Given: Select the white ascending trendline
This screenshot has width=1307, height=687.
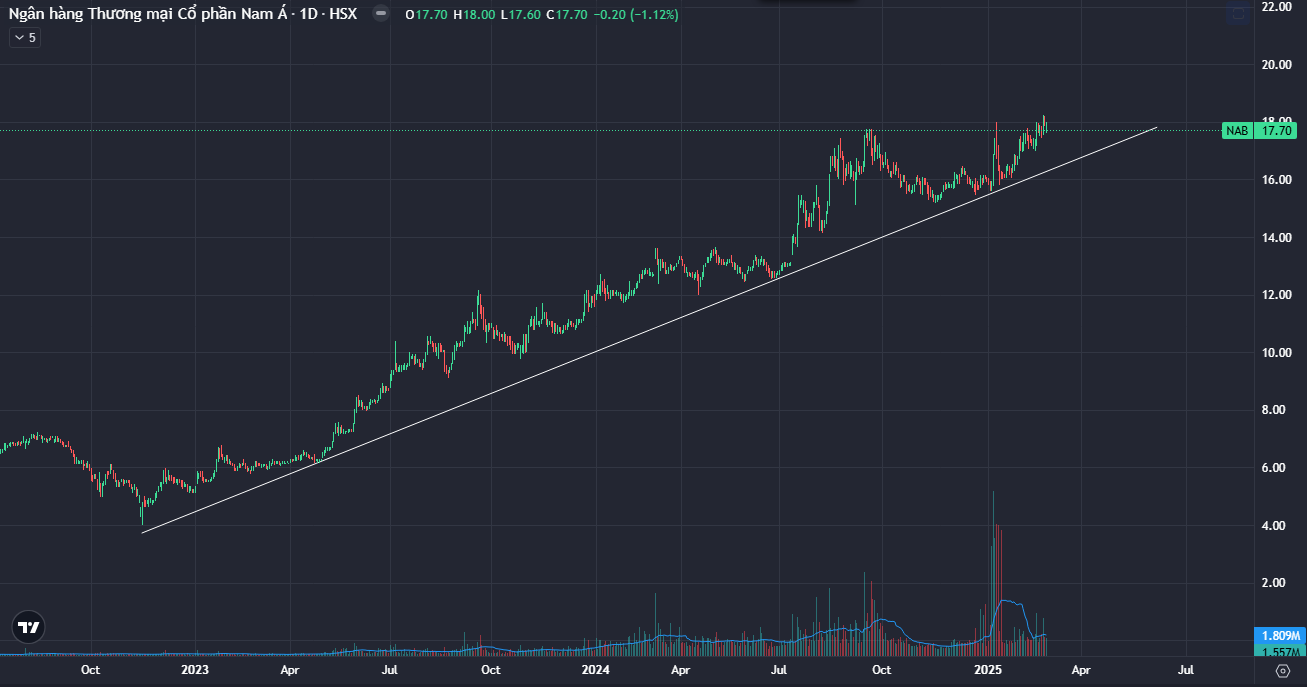Looking at the screenshot, I should (x=650, y=330).
